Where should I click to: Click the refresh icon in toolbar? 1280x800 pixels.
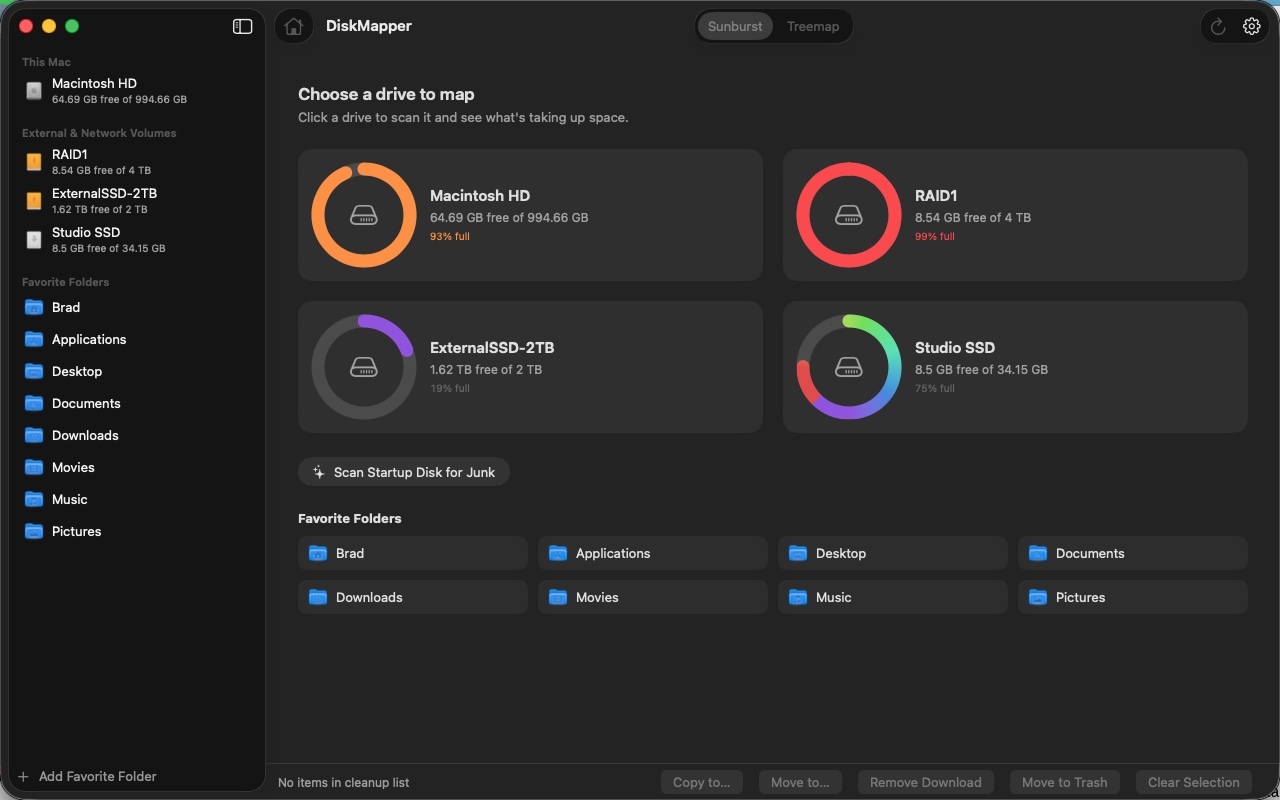coord(1218,27)
